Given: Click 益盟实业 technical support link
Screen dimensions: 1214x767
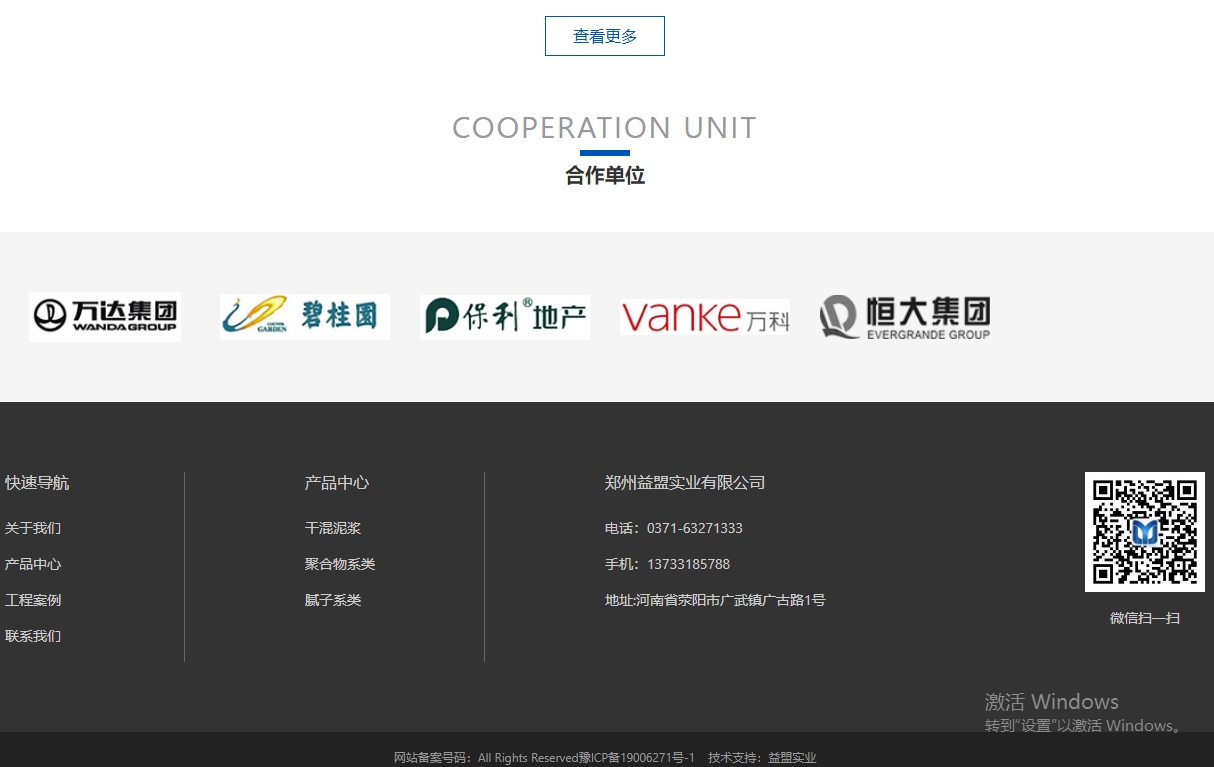Looking at the screenshot, I should click(x=792, y=758).
